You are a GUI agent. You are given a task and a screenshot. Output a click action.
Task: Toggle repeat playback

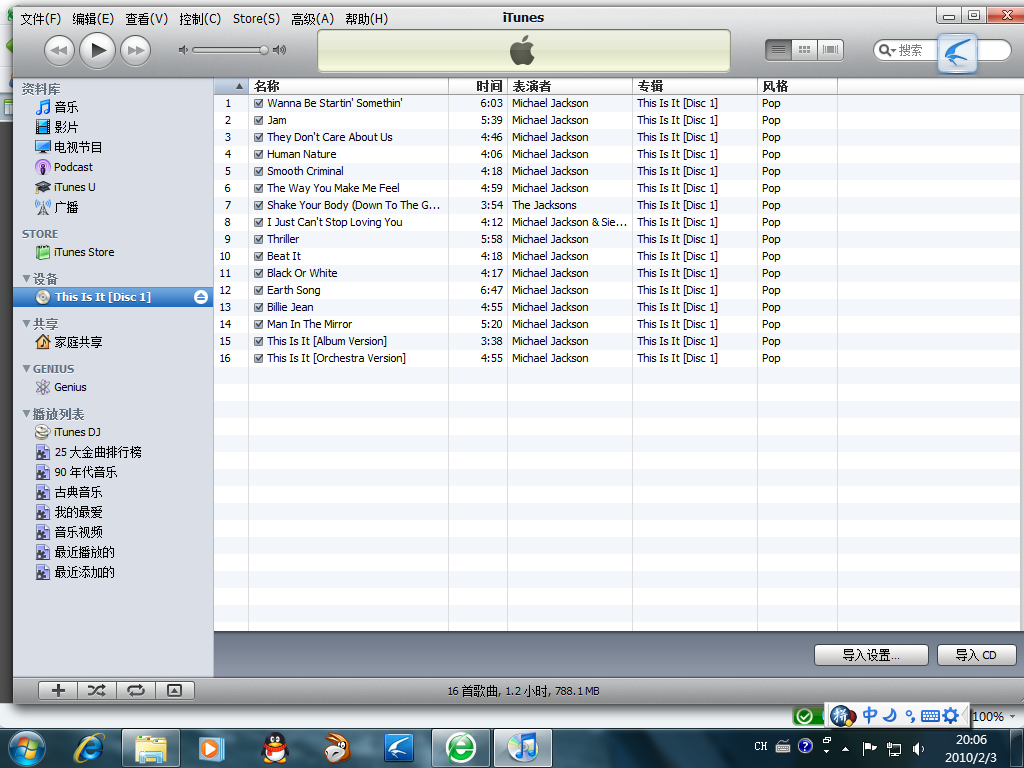(136, 690)
